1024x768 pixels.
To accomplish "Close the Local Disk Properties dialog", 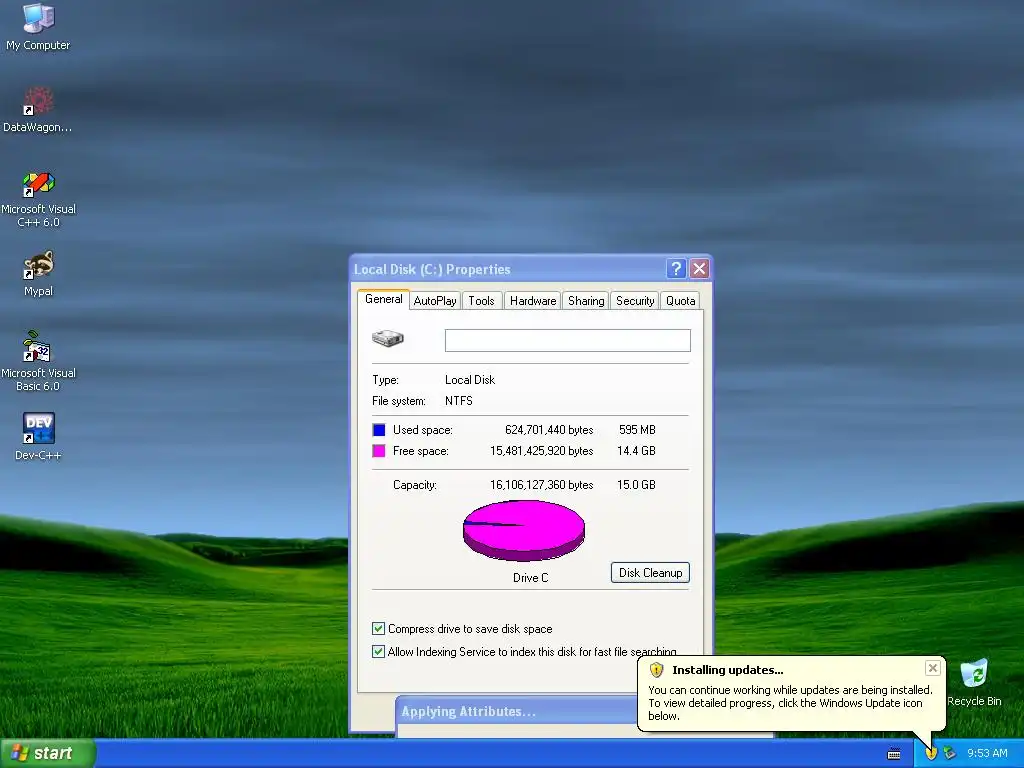I will point(699,268).
